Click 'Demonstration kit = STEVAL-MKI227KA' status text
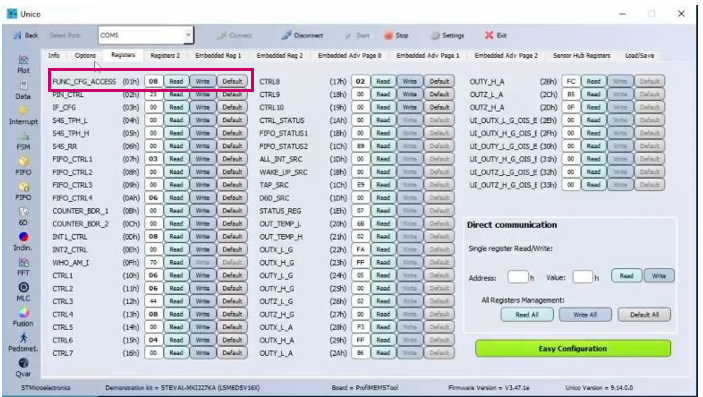Image resolution: width=703 pixels, height=397 pixels. [182, 388]
